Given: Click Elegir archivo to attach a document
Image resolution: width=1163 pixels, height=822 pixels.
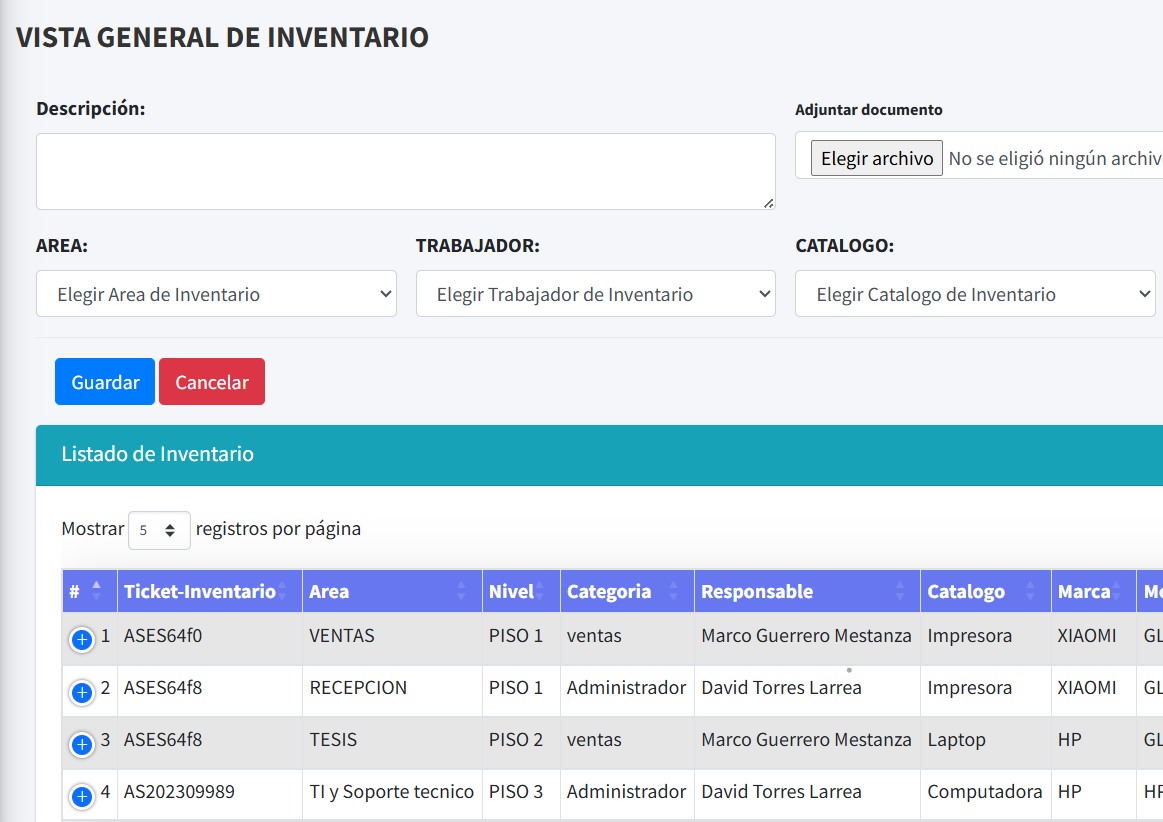Looking at the screenshot, I should [x=876, y=157].
